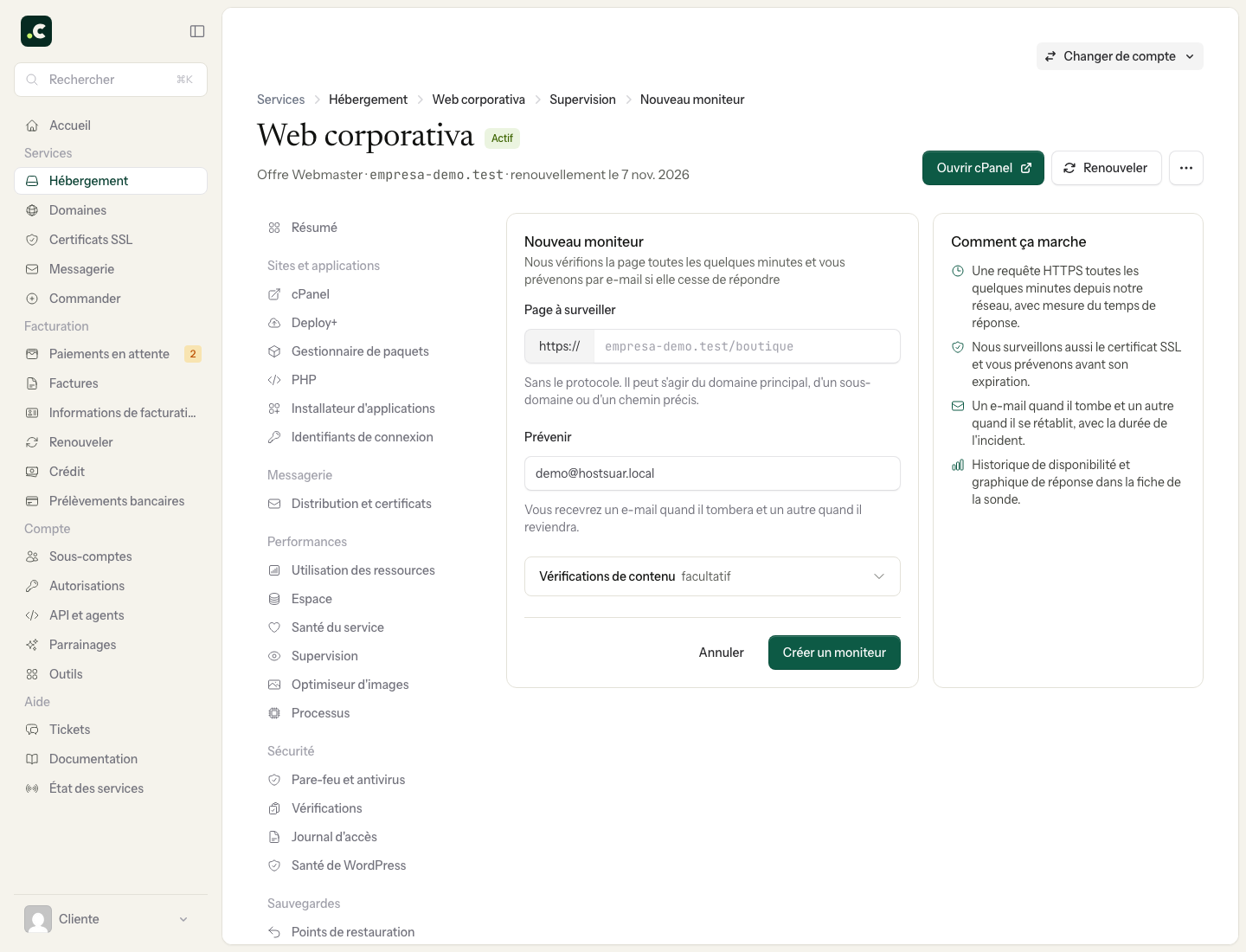Screen dimensions: 1246x952
Task: Click the Journal d'accès file icon
Action: (274, 837)
